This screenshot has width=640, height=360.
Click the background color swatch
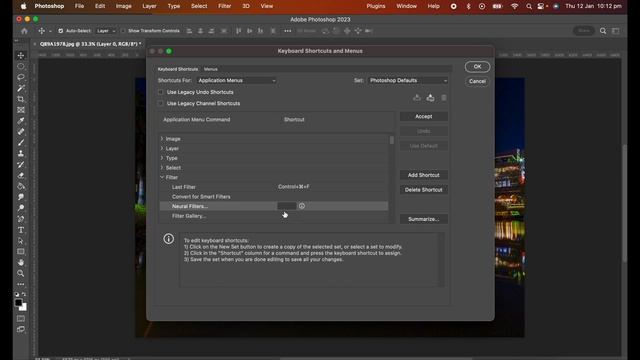24,308
